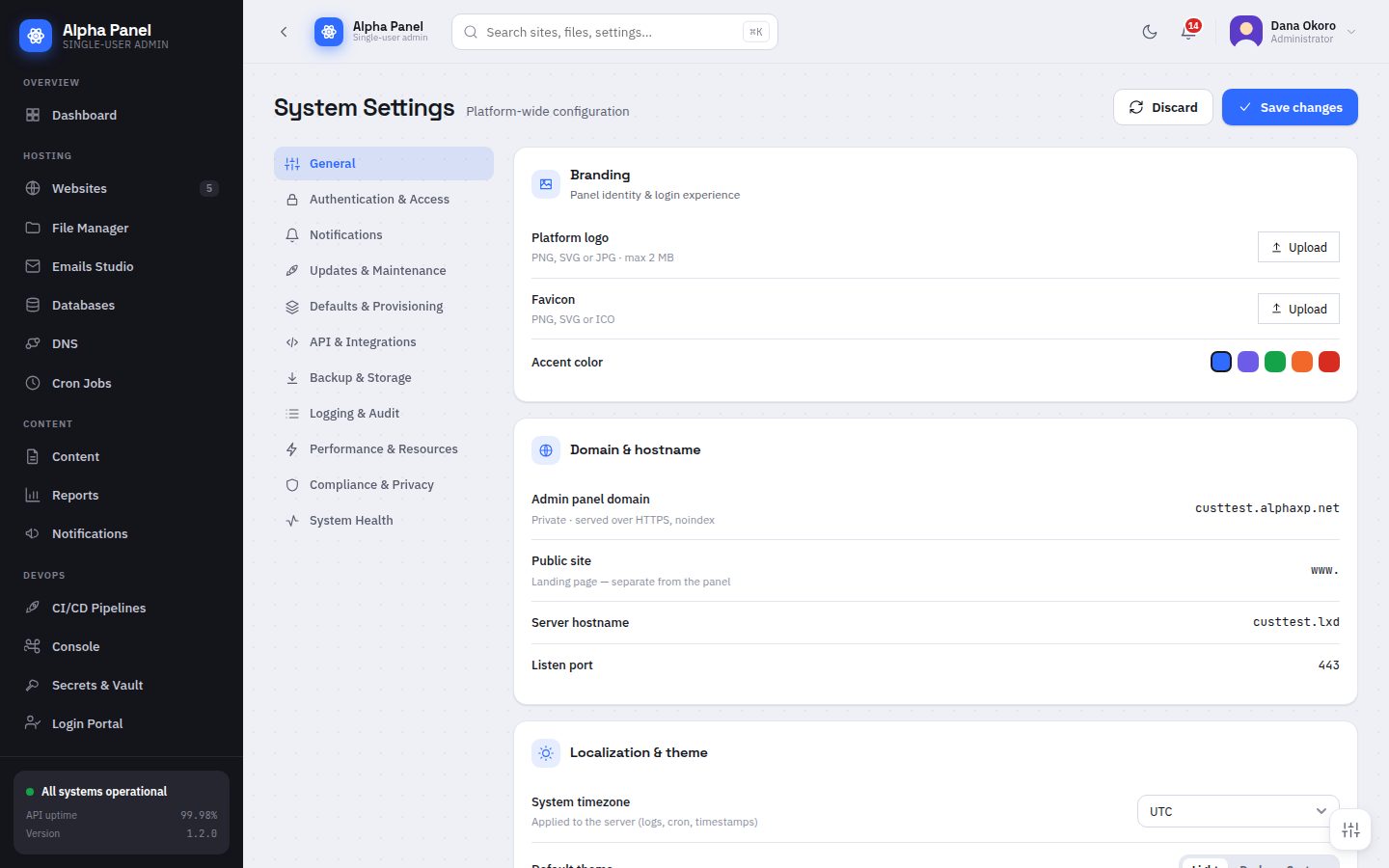The image size is (1389, 868).
Task: Click Public site value www.
Action: tap(1324, 570)
